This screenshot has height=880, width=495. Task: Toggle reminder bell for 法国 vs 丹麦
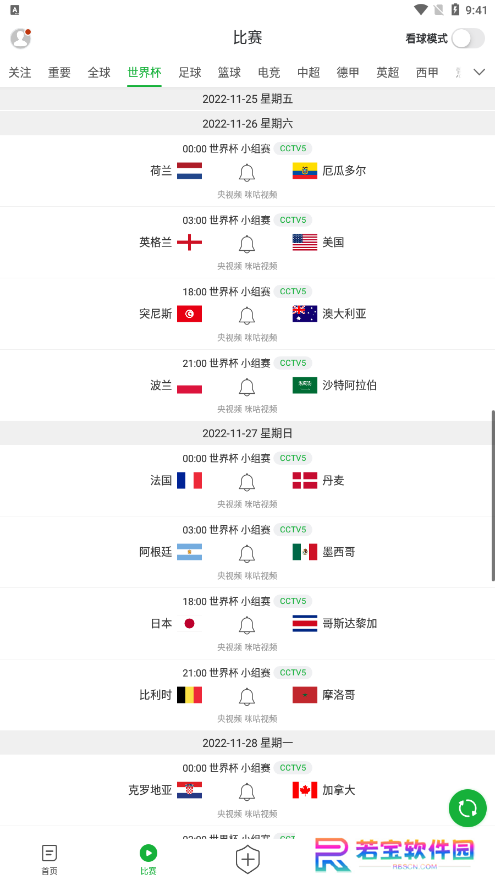(x=247, y=482)
